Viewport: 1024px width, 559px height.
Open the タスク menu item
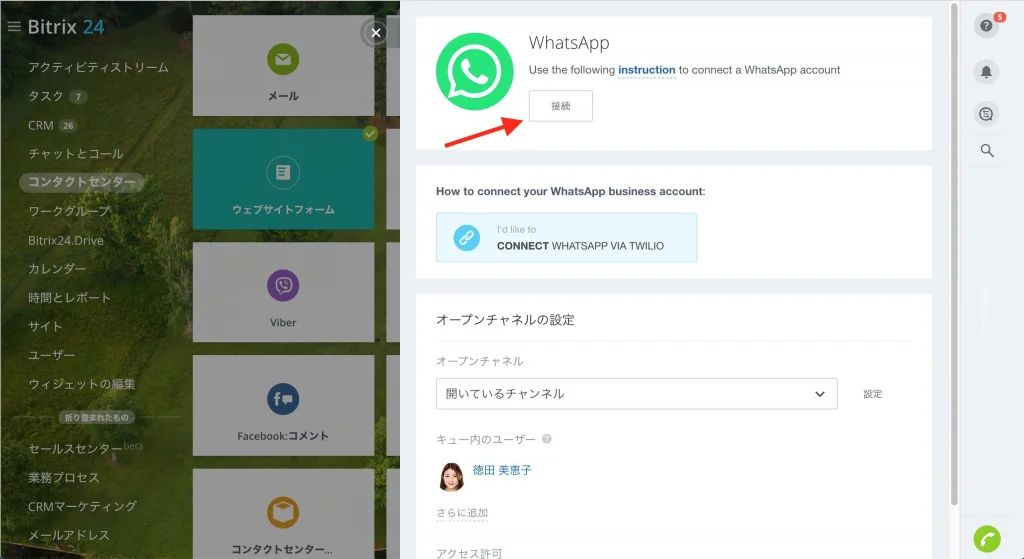46,96
